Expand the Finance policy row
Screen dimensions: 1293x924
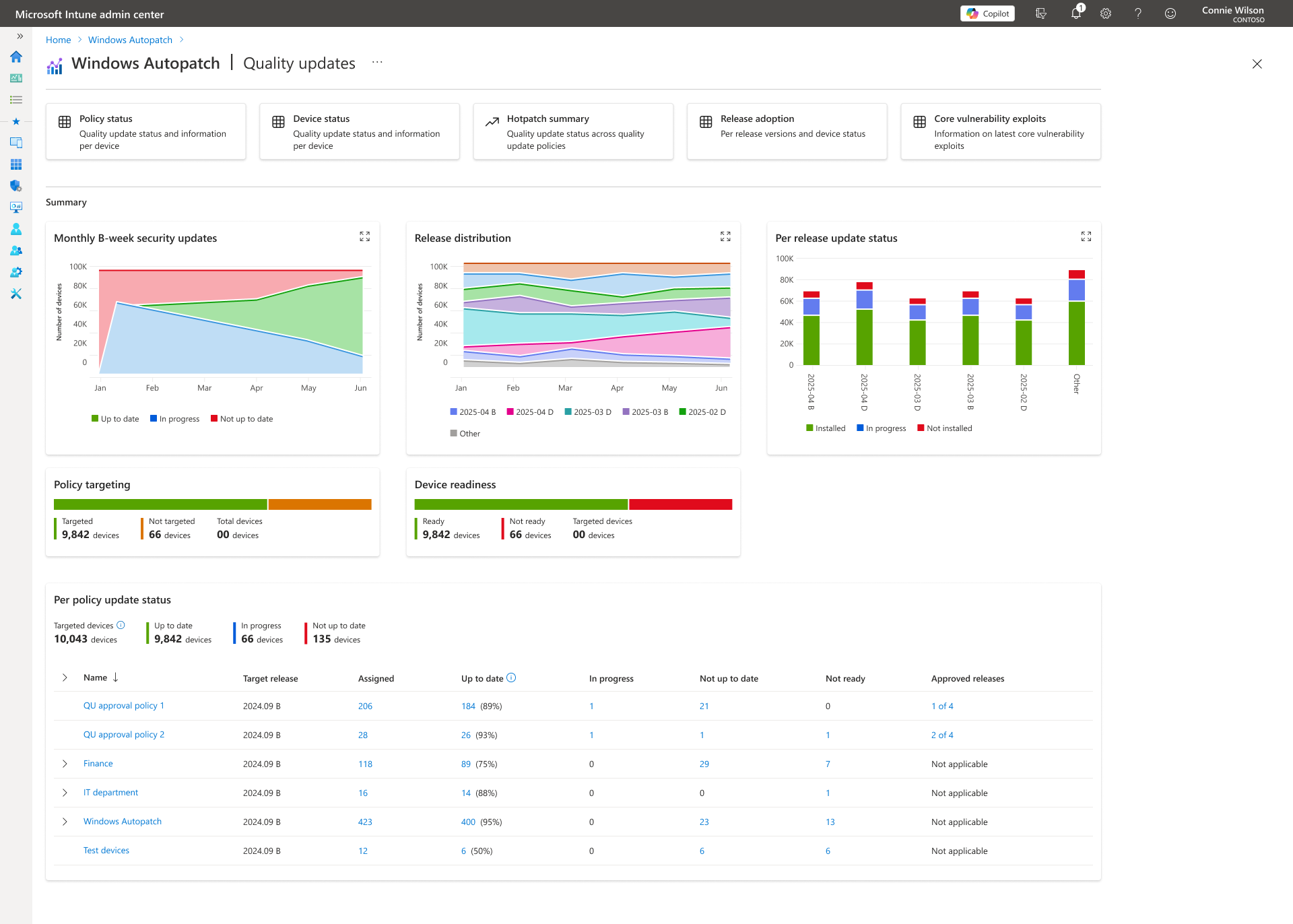pos(65,764)
